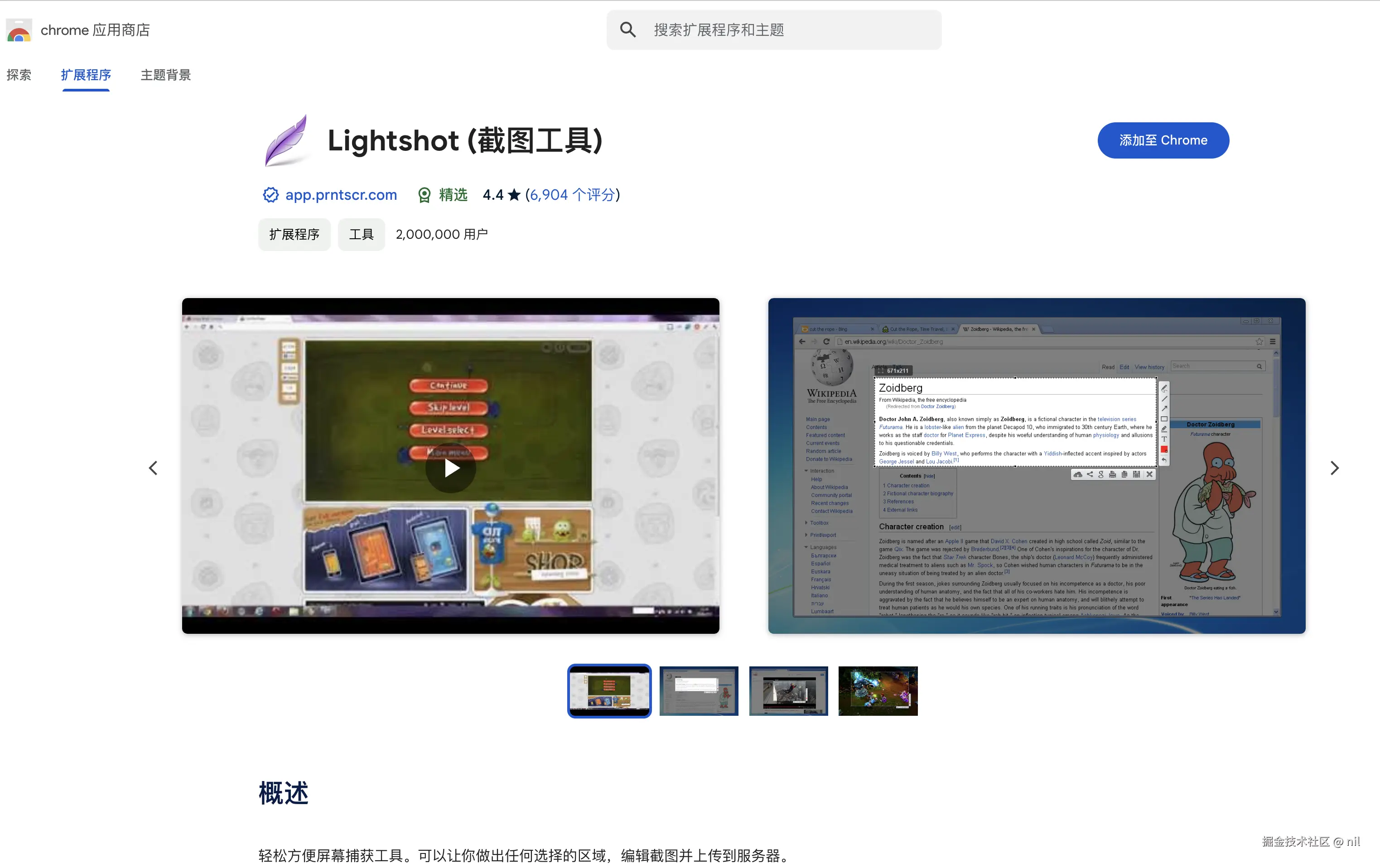Screen dimensions: 1380x868
Task: Click the rating star icon
Action: (x=514, y=195)
